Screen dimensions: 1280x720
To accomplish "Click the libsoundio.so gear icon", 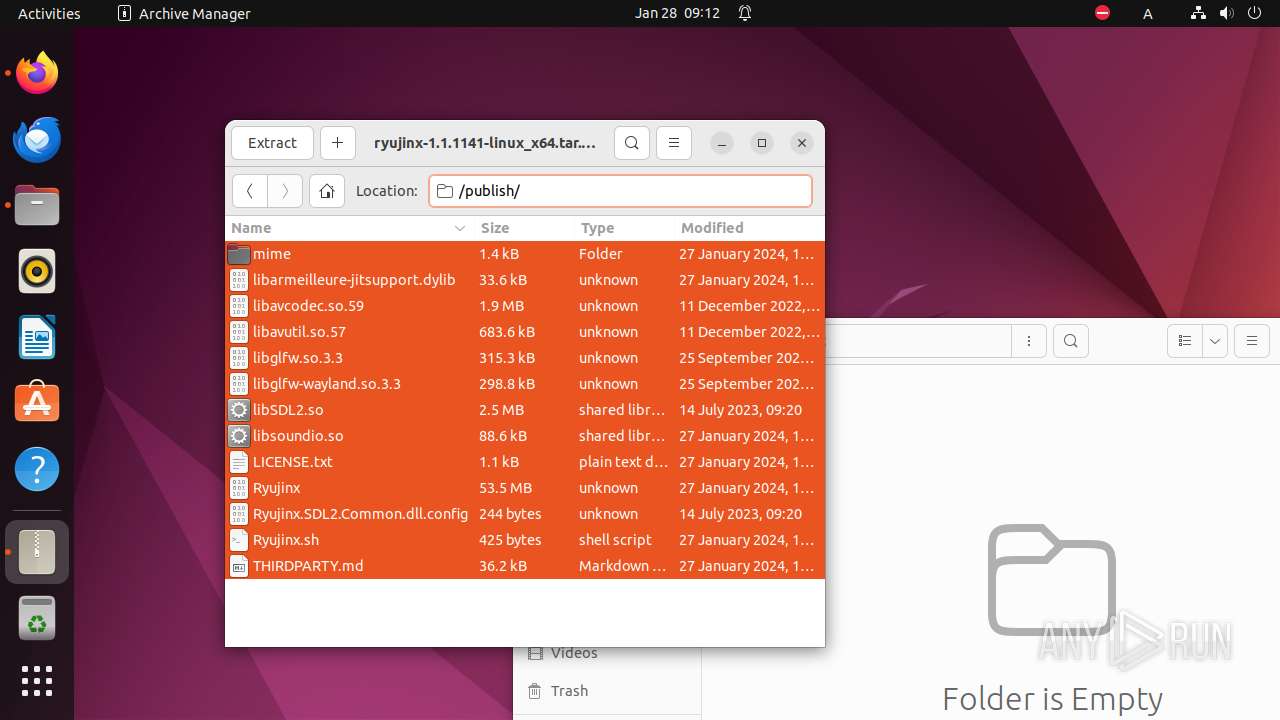I will [238, 436].
